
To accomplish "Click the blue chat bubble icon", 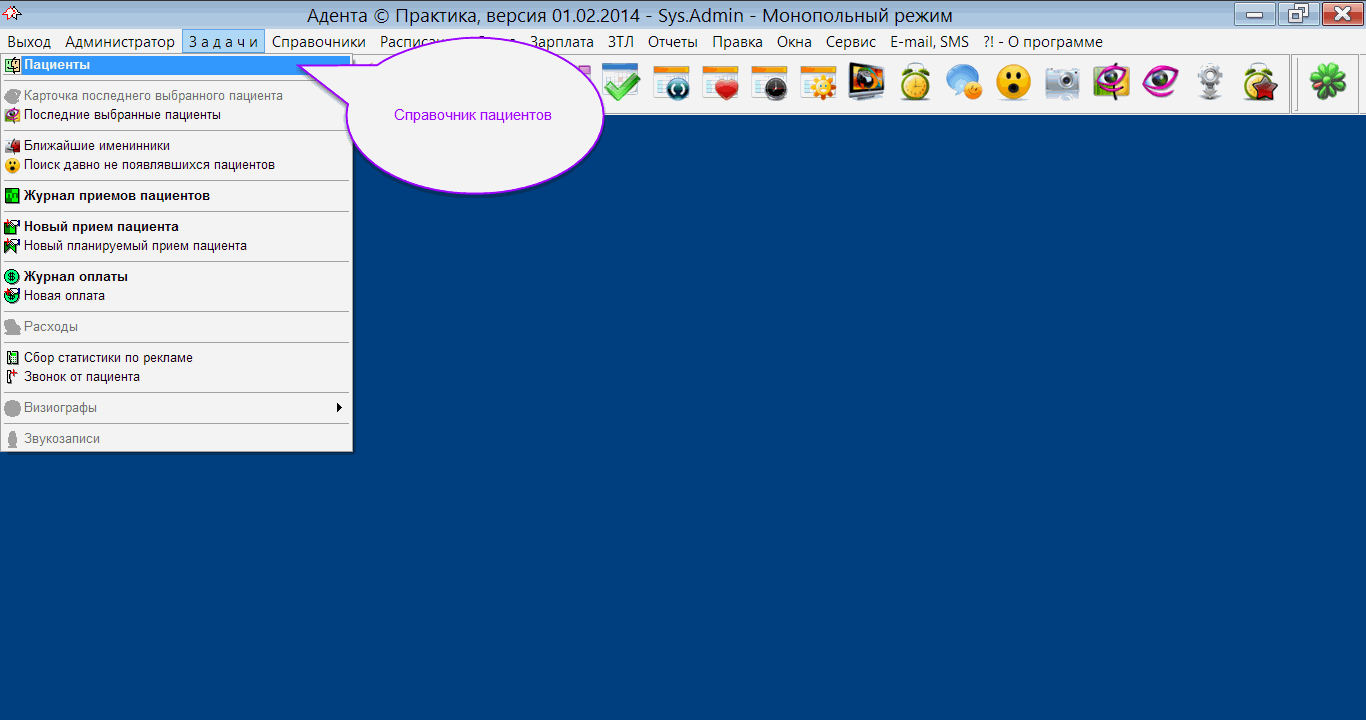I will [x=964, y=82].
